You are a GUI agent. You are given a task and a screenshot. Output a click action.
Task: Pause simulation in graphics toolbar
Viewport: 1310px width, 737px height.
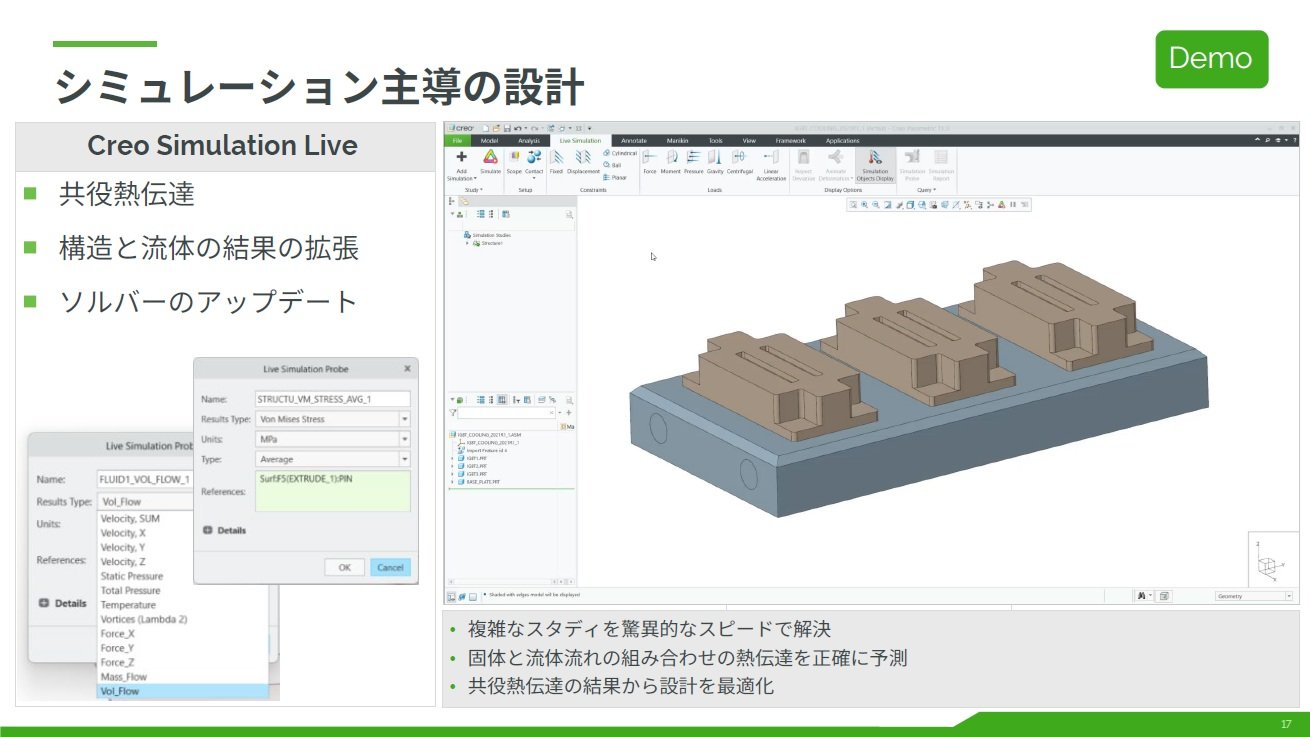(1013, 205)
